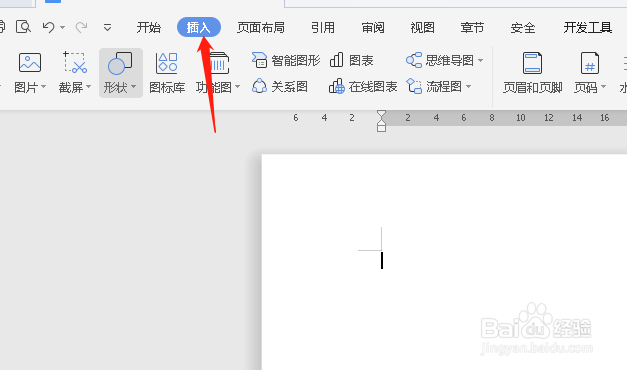627x370 pixels.
Task: Expand the 思维导图 dropdown arrow
Action: pyautogui.click(x=481, y=61)
